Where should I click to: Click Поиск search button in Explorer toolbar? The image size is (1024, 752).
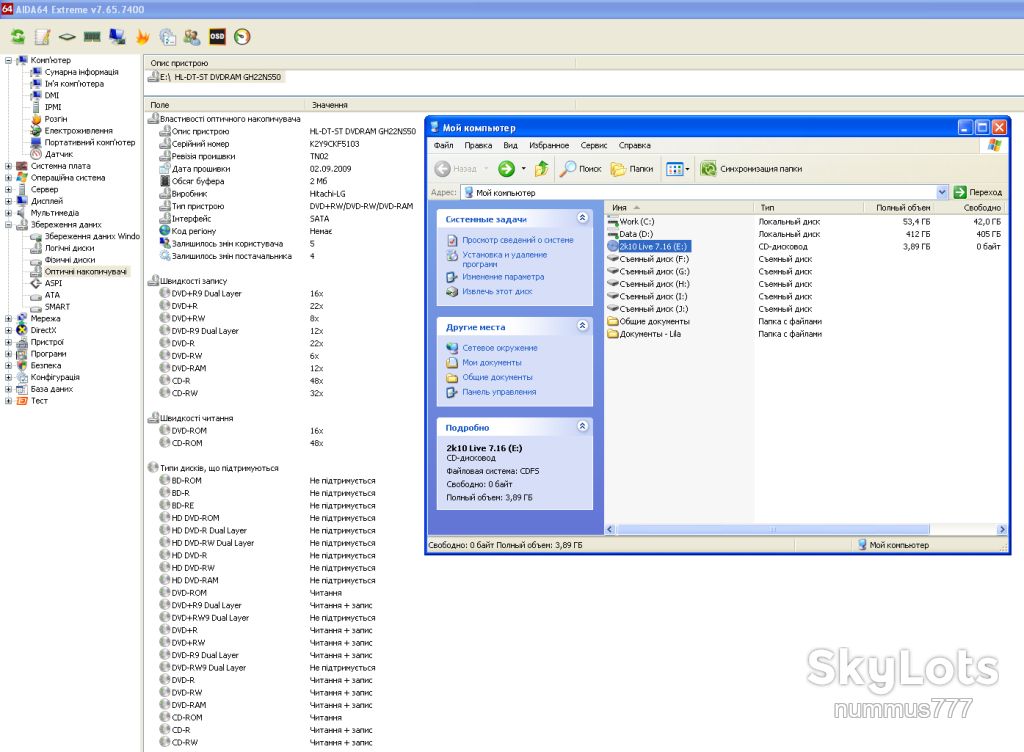click(x=581, y=169)
